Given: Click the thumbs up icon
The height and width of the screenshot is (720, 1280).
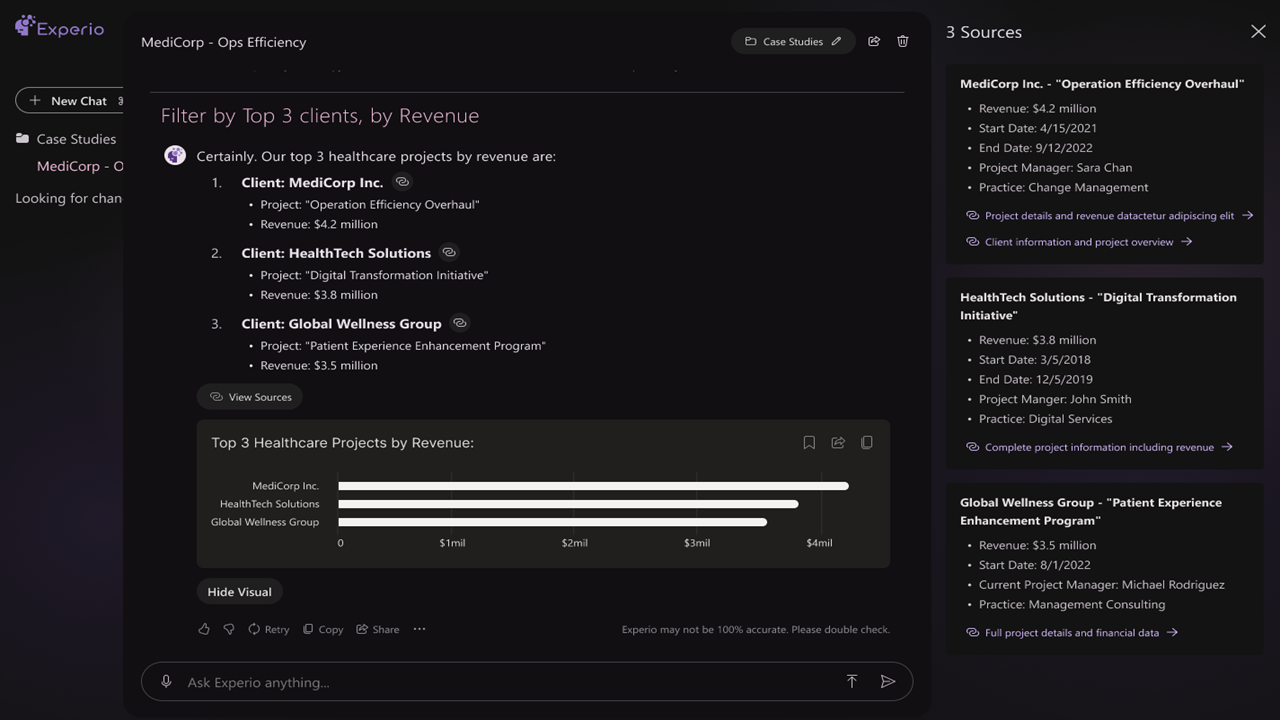Looking at the screenshot, I should [x=204, y=629].
